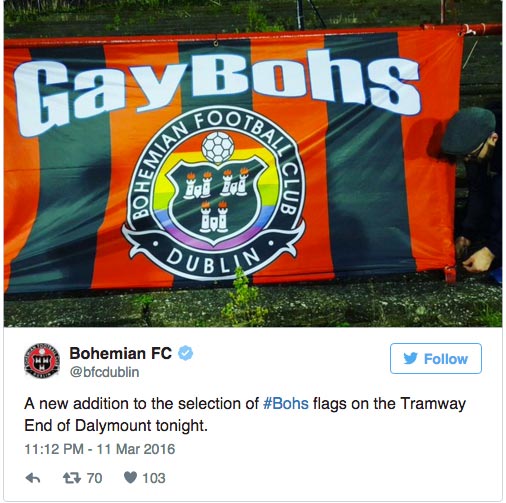Open the GayBohs flag photo
This screenshot has width=506, height=503.
[x=253, y=164]
